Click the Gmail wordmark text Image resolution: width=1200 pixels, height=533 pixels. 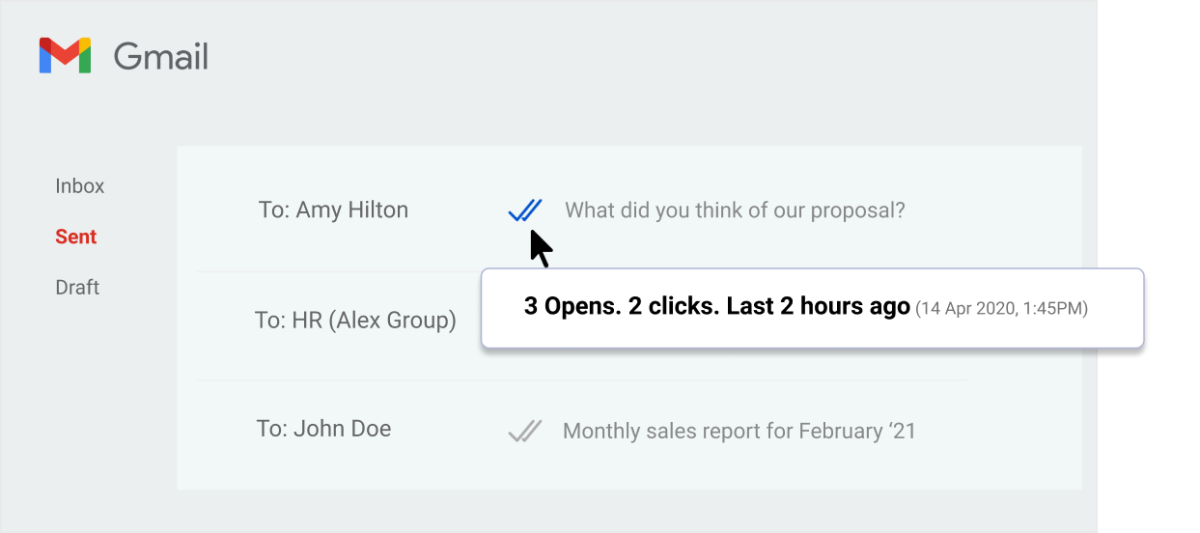[161, 56]
